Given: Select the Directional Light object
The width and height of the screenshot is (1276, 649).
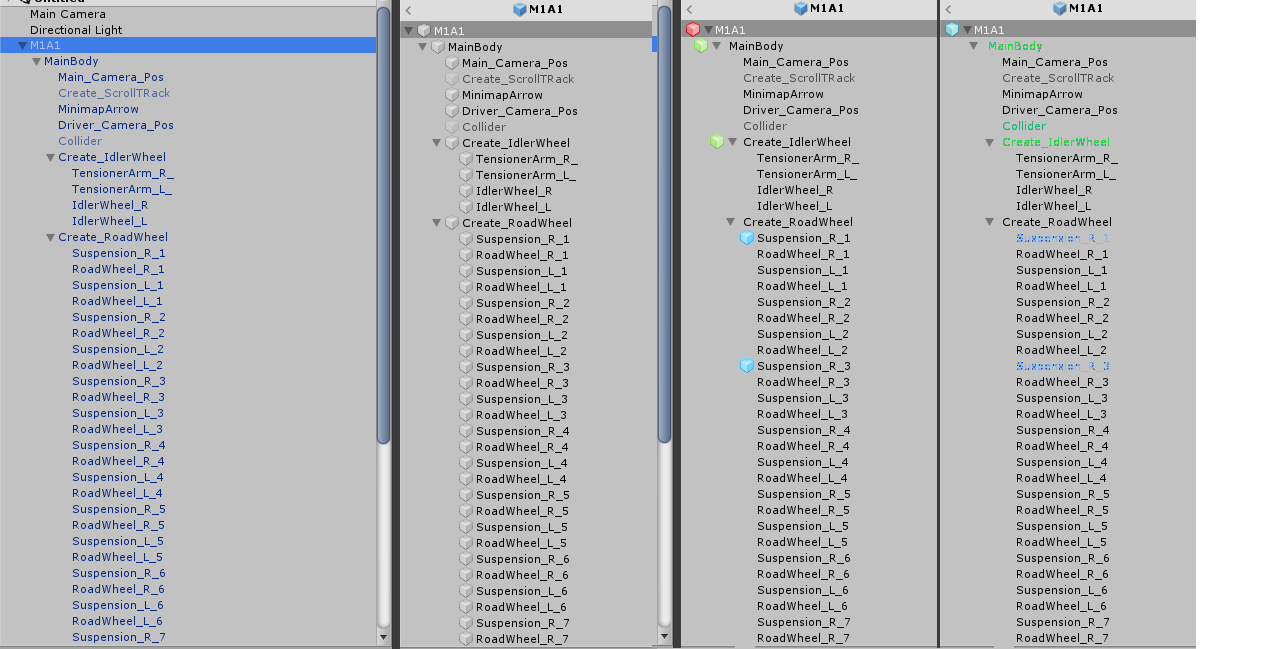Looking at the screenshot, I should point(75,29).
